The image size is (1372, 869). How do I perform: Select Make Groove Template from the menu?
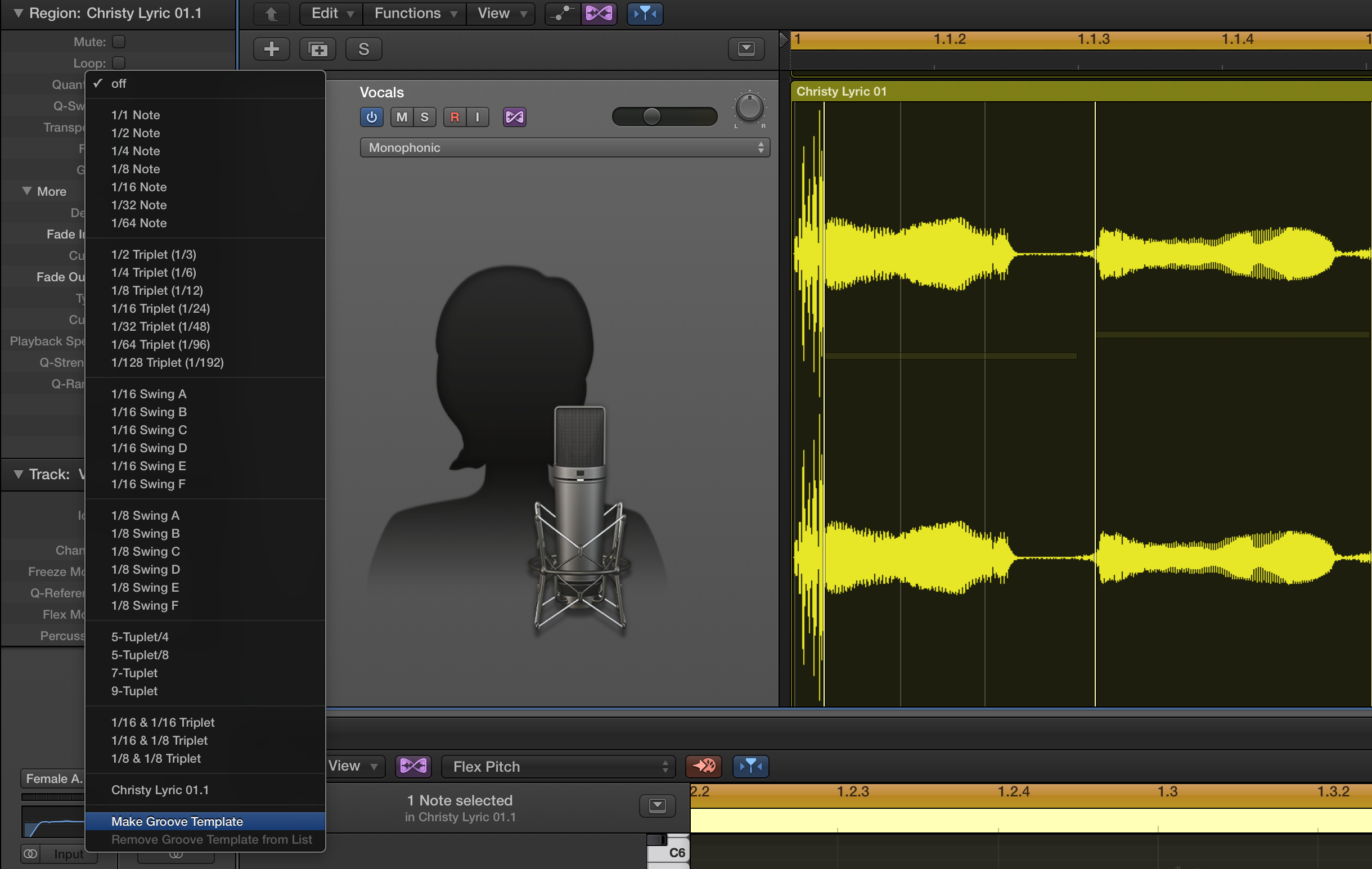177,821
